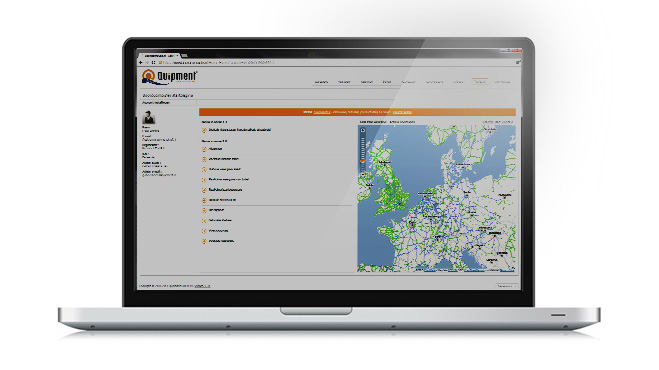This screenshot has height=370, width=659.
Task: Reload the page with the refresh icon
Action: point(153,63)
